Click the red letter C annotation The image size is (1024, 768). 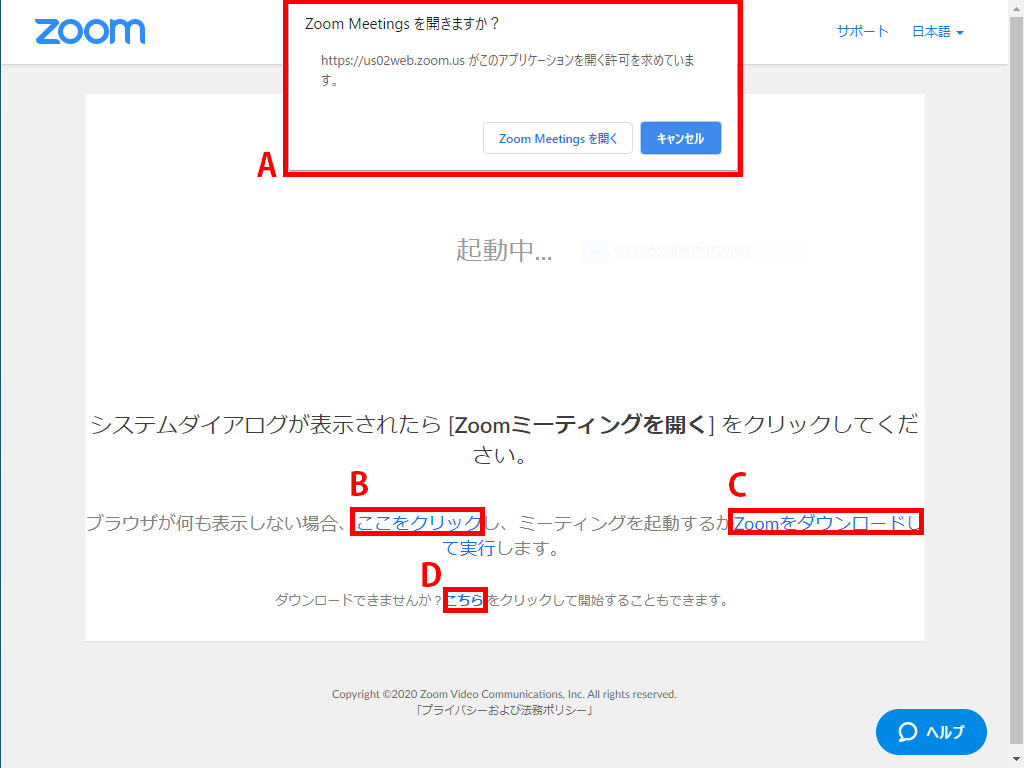(737, 485)
